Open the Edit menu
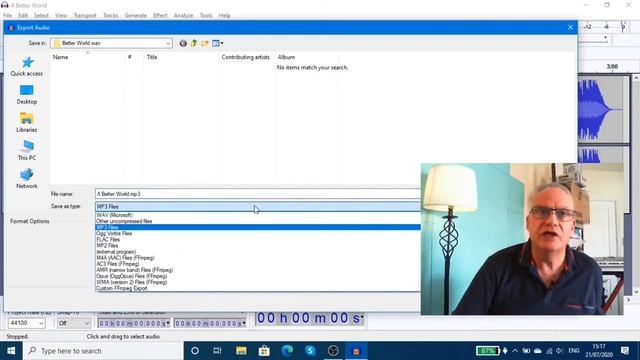This screenshot has width=640, height=360. (23, 16)
